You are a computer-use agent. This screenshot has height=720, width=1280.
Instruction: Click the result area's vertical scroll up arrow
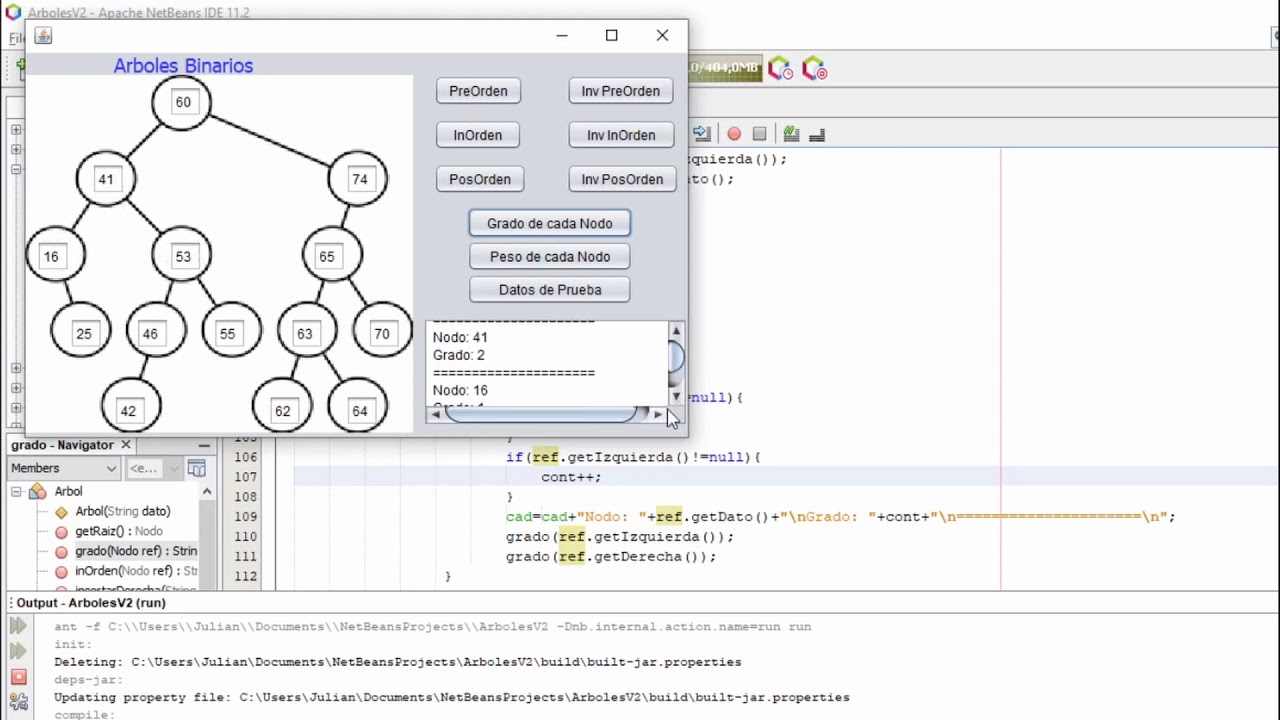coord(676,331)
